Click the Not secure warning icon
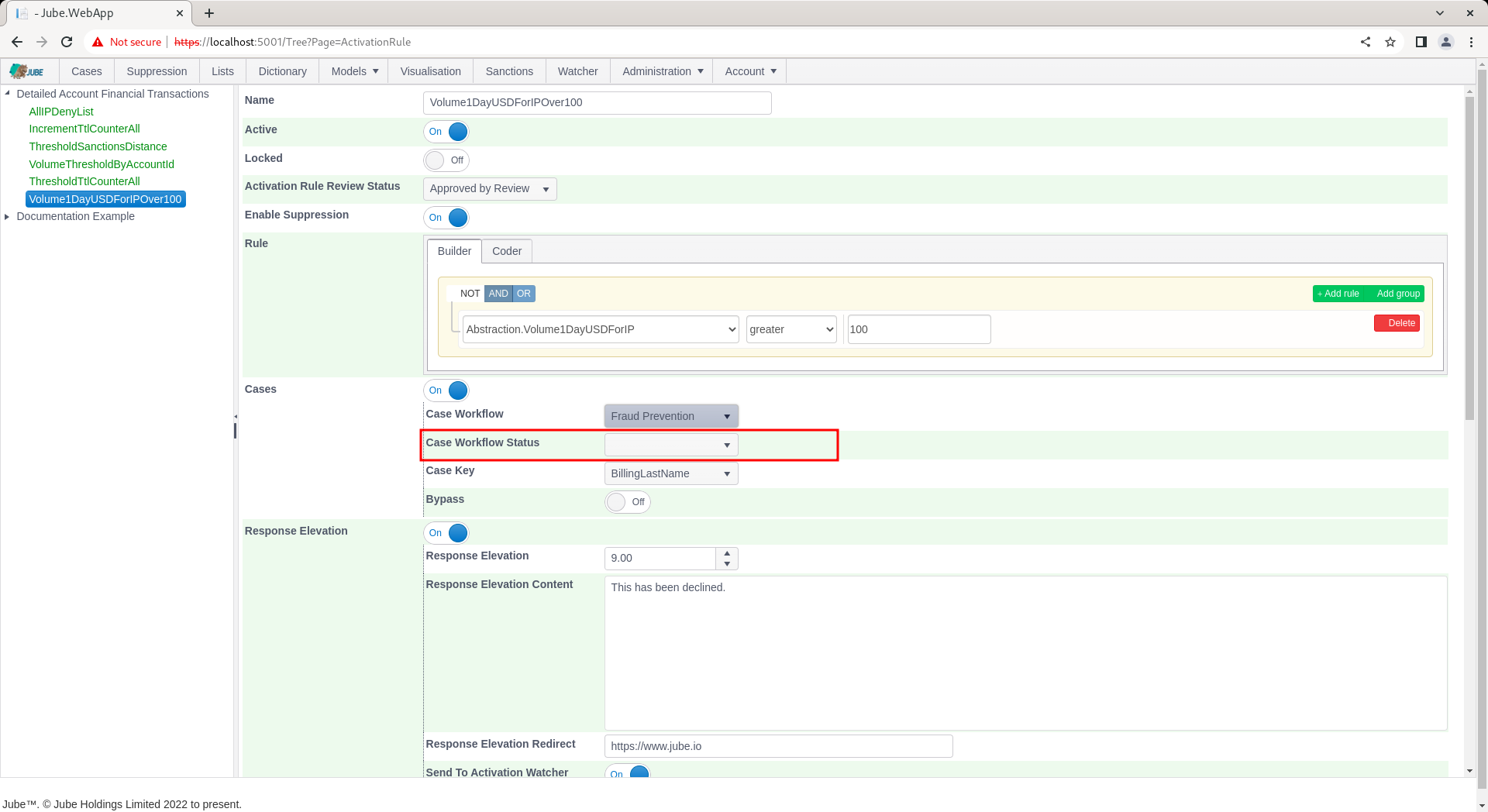1488x812 pixels. coord(98,42)
